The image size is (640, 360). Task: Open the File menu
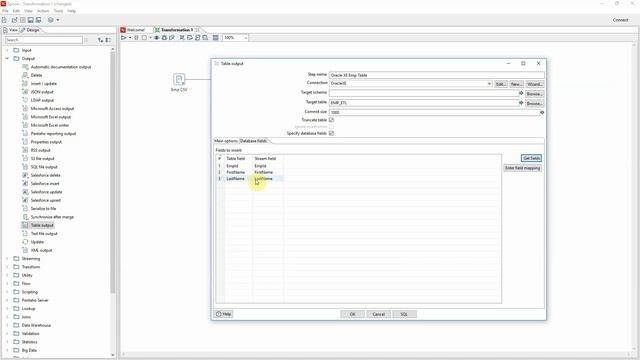5,11
